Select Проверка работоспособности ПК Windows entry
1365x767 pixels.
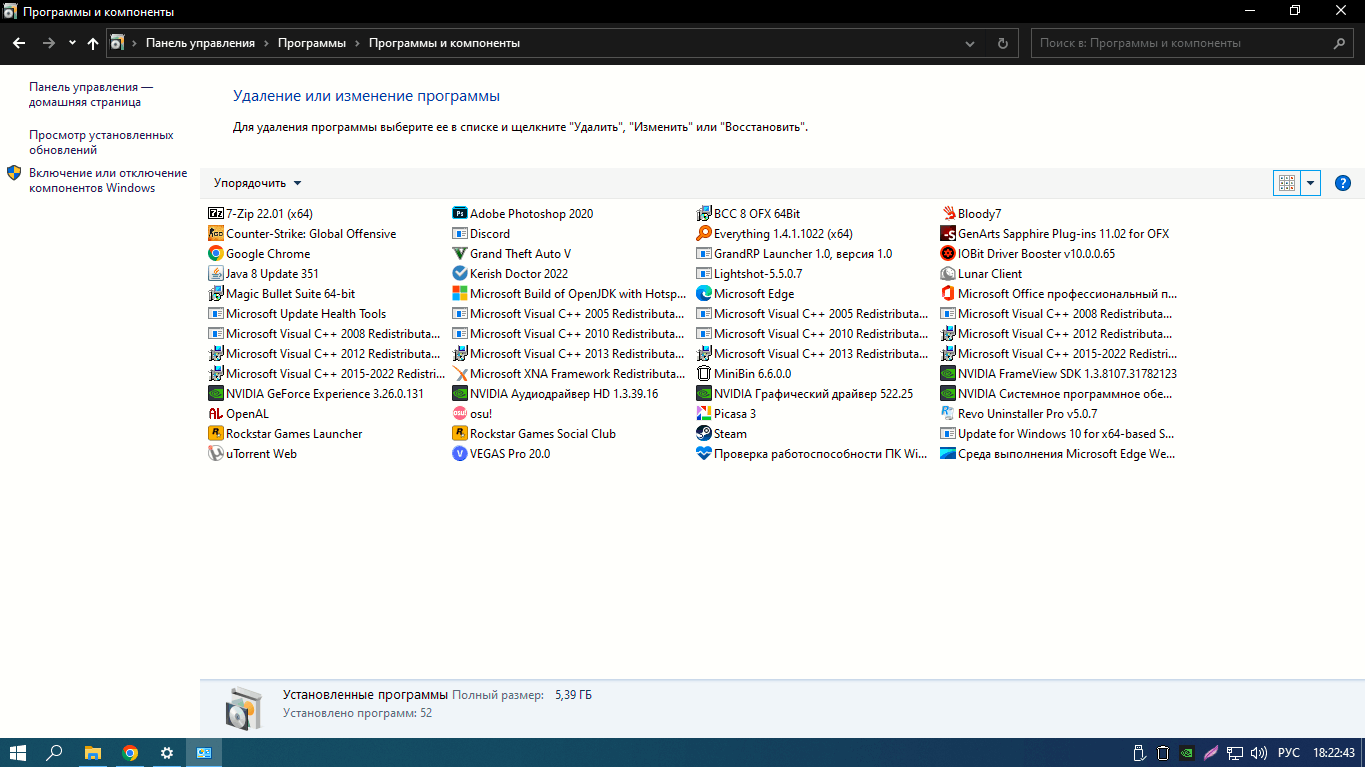pyautogui.click(x=812, y=454)
